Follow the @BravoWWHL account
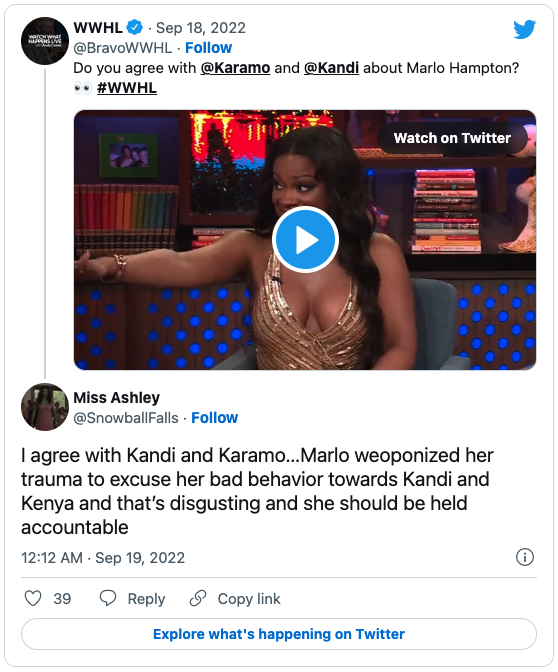 (x=208, y=48)
